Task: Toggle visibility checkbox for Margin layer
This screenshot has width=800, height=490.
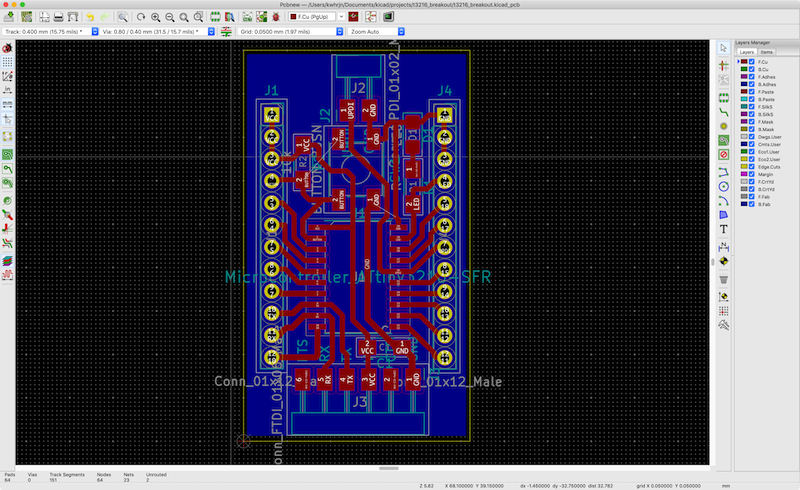Action: tap(752, 174)
